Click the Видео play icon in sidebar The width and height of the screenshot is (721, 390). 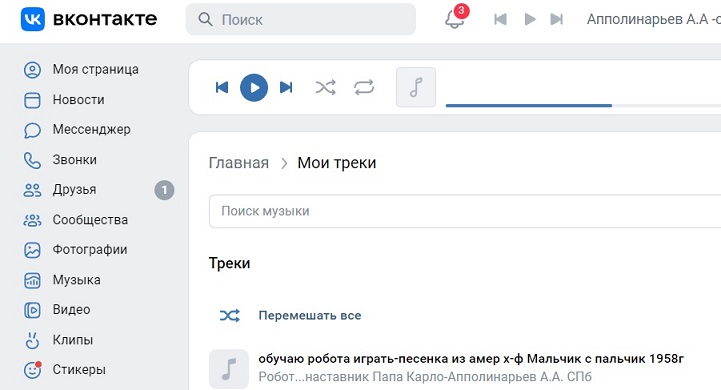coord(32,310)
